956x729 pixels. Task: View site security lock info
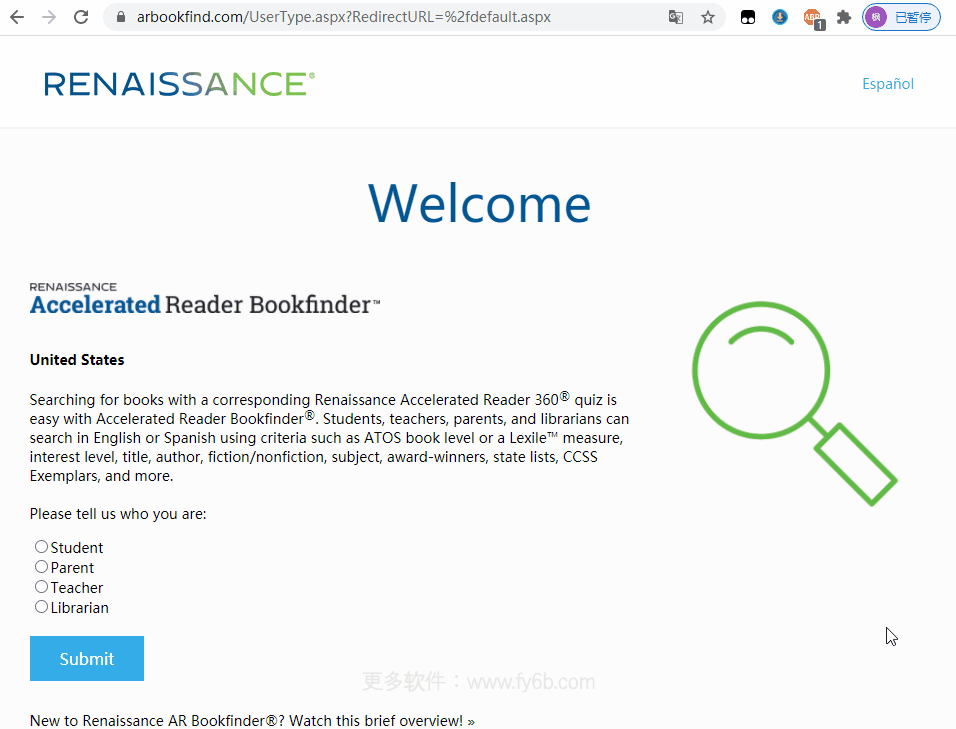[x=121, y=17]
